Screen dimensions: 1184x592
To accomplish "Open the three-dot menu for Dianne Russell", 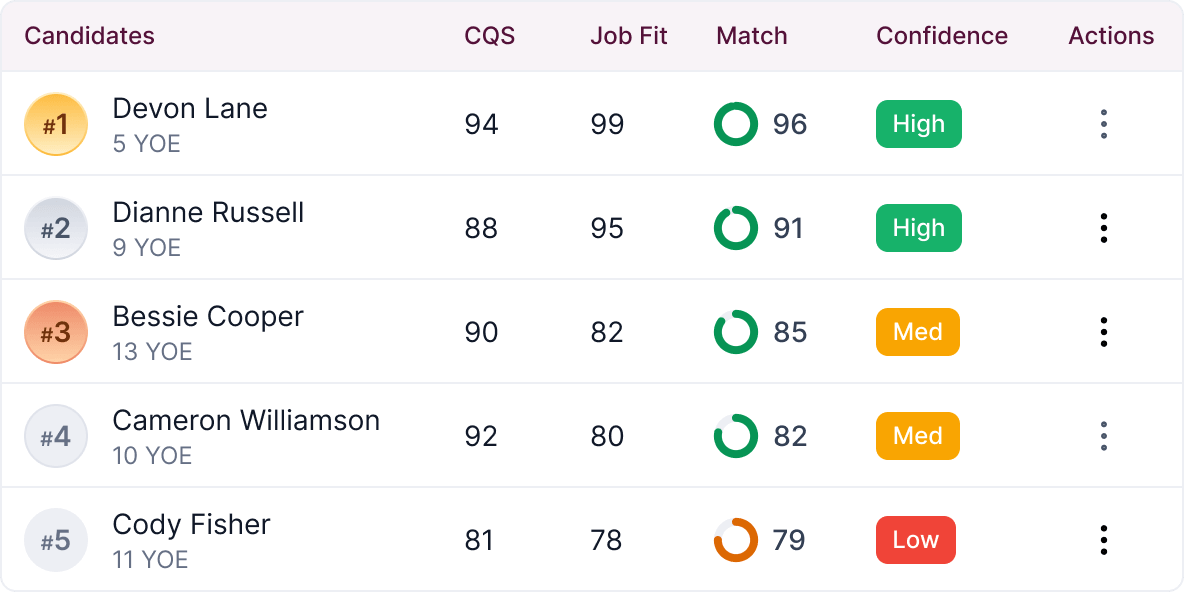I will click(x=1103, y=228).
